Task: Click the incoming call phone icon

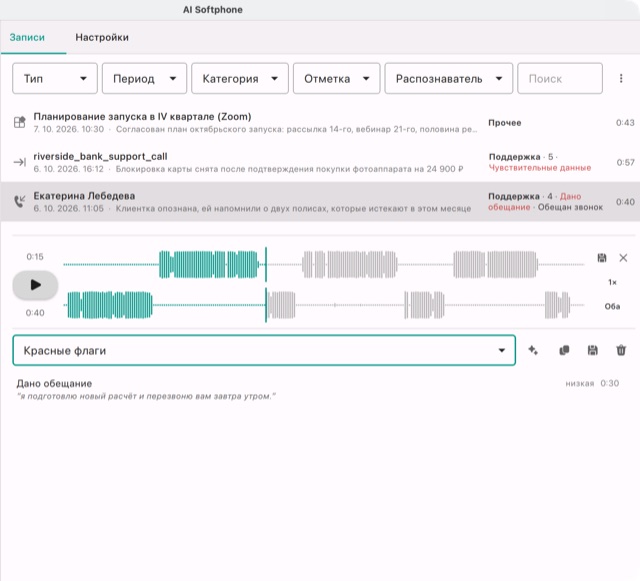Action: 20,201
